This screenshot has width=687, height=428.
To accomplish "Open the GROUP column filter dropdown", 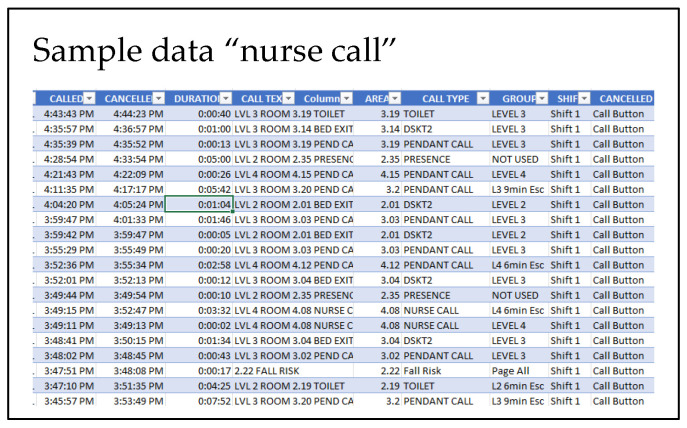I will click(541, 99).
